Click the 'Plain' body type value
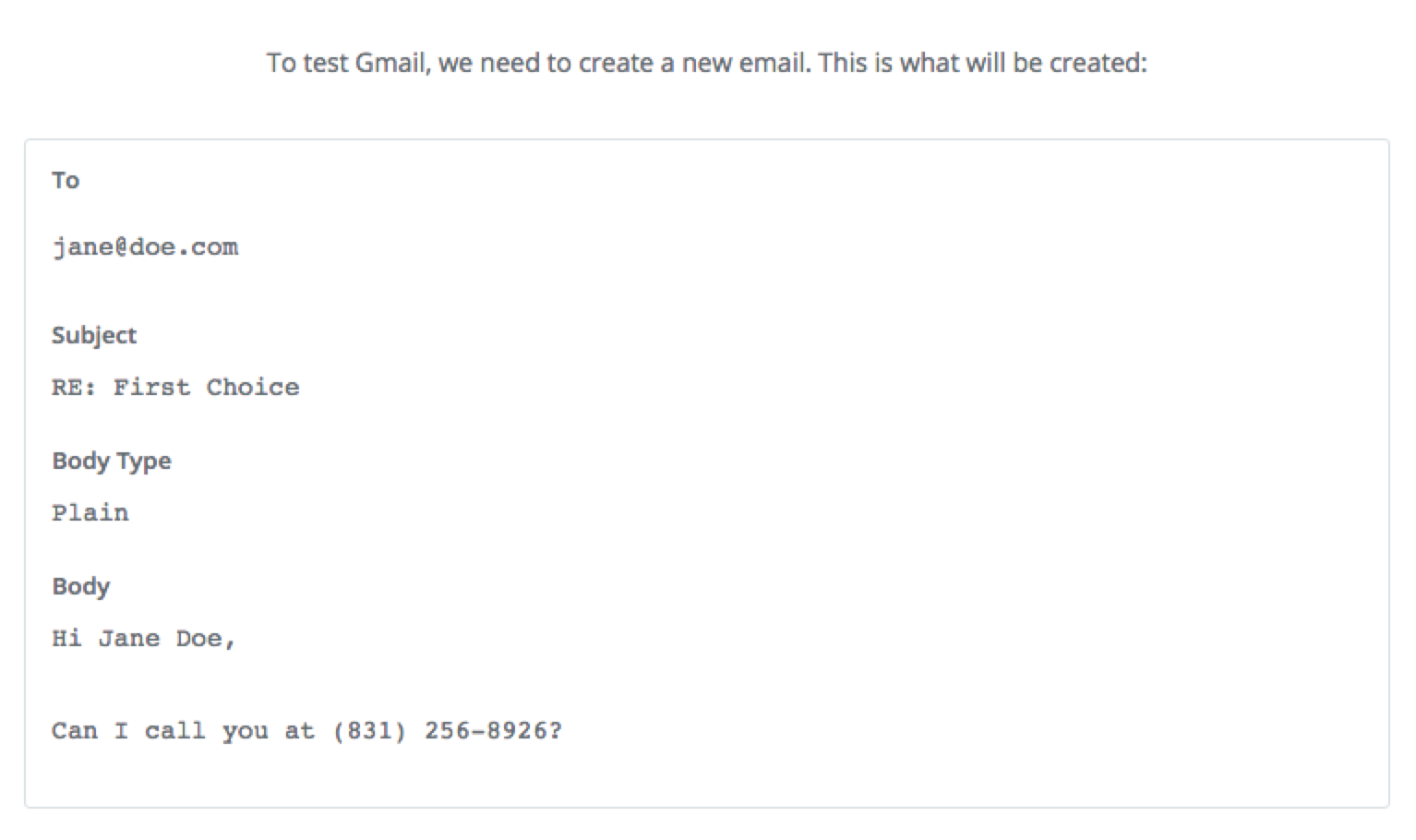 click(x=90, y=513)
